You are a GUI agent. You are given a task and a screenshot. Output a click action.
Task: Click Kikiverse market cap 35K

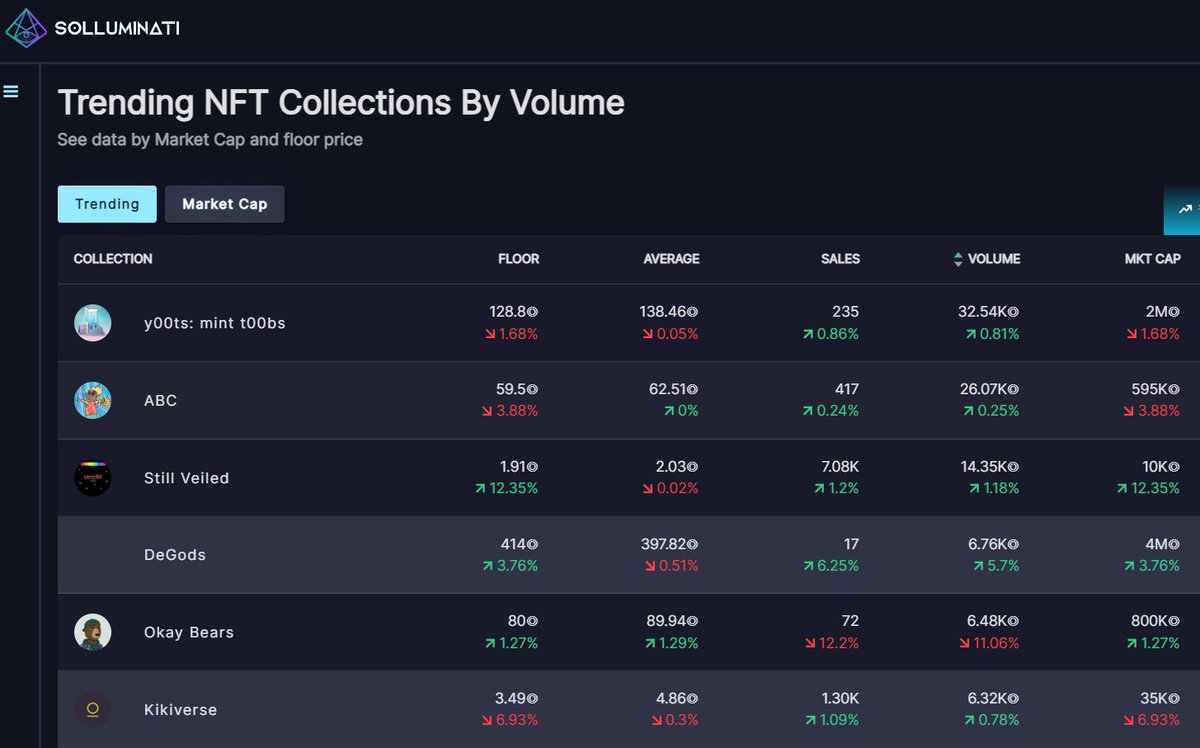tap(1161, 699)
